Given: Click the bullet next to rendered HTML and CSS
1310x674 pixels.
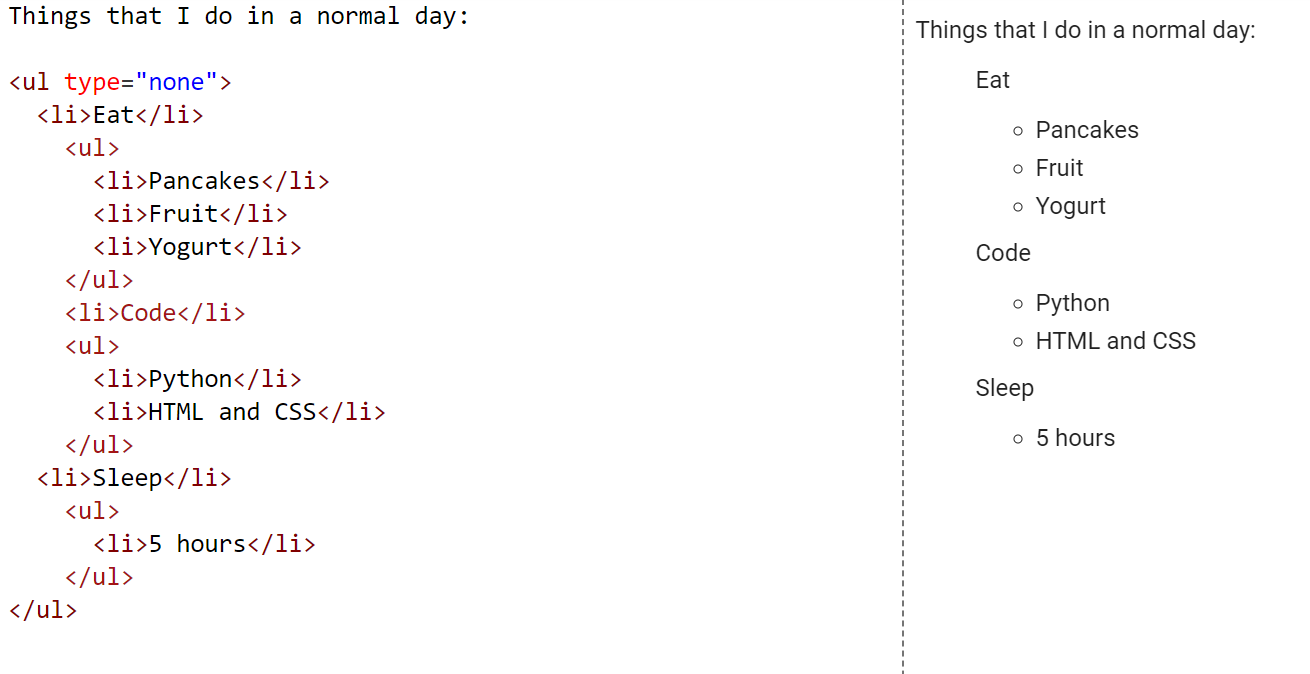Looking at the screenshot, I should (x=1018, y=342).
